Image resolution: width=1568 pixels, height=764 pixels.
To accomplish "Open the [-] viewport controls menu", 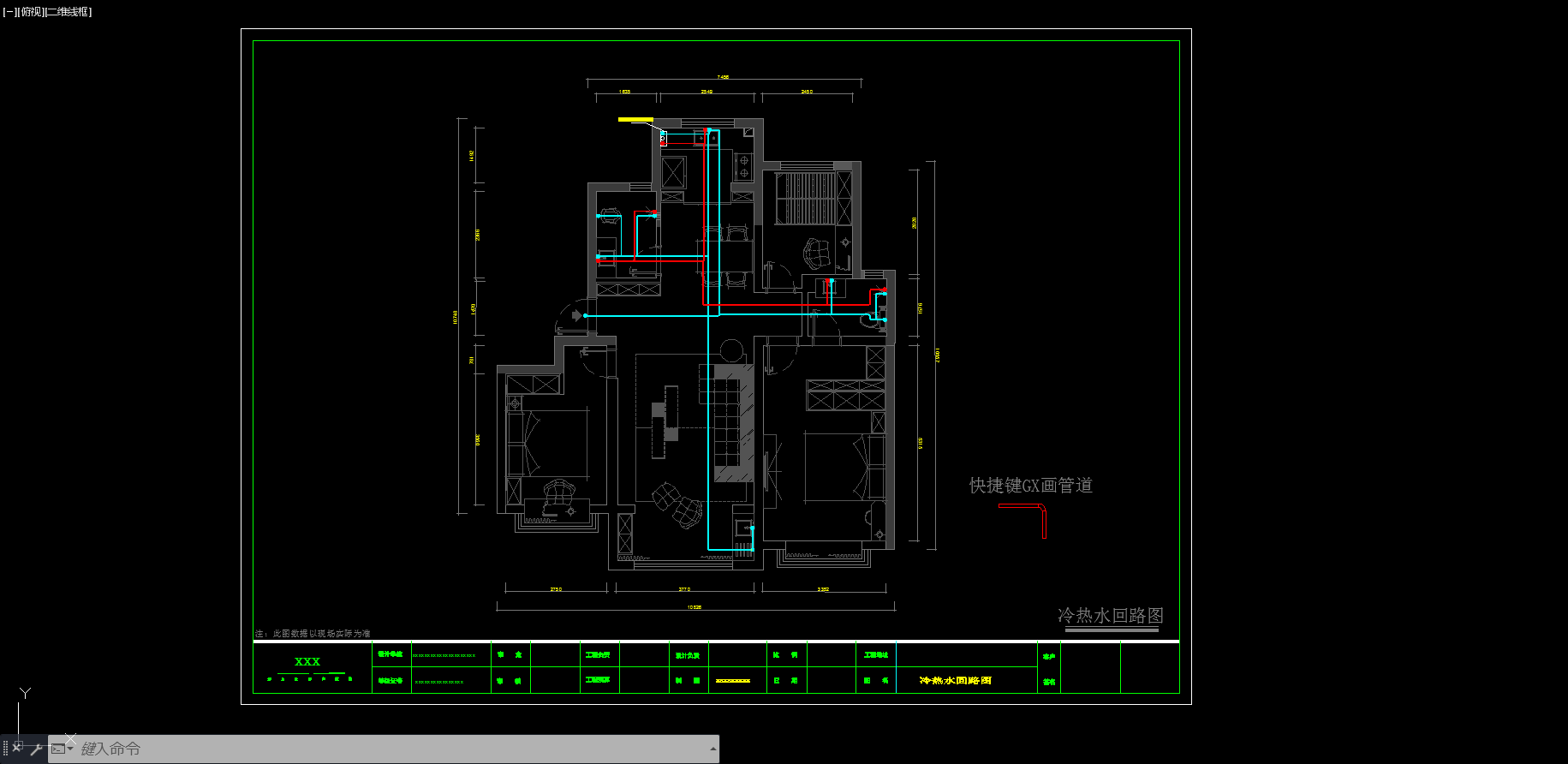I will tap(9, 12).
